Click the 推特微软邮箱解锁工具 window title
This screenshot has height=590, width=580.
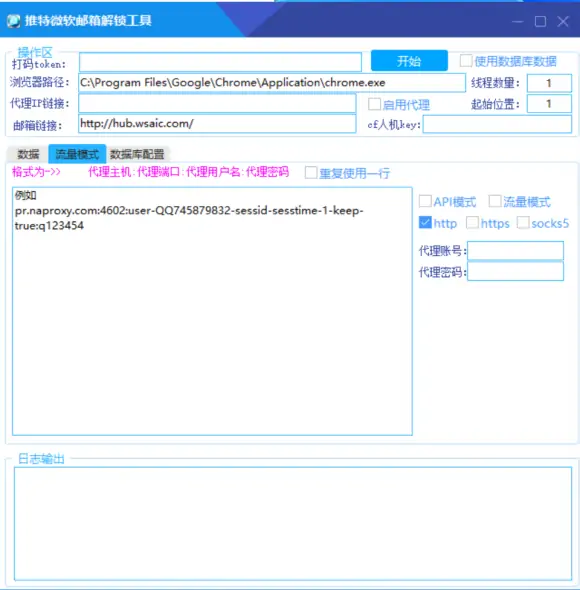(x=88, y=20)
